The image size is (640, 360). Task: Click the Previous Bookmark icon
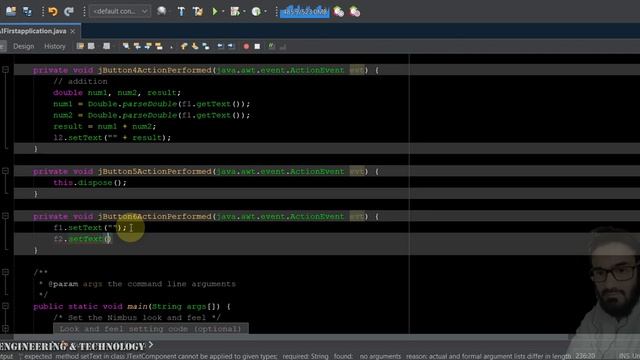[184, 47]
